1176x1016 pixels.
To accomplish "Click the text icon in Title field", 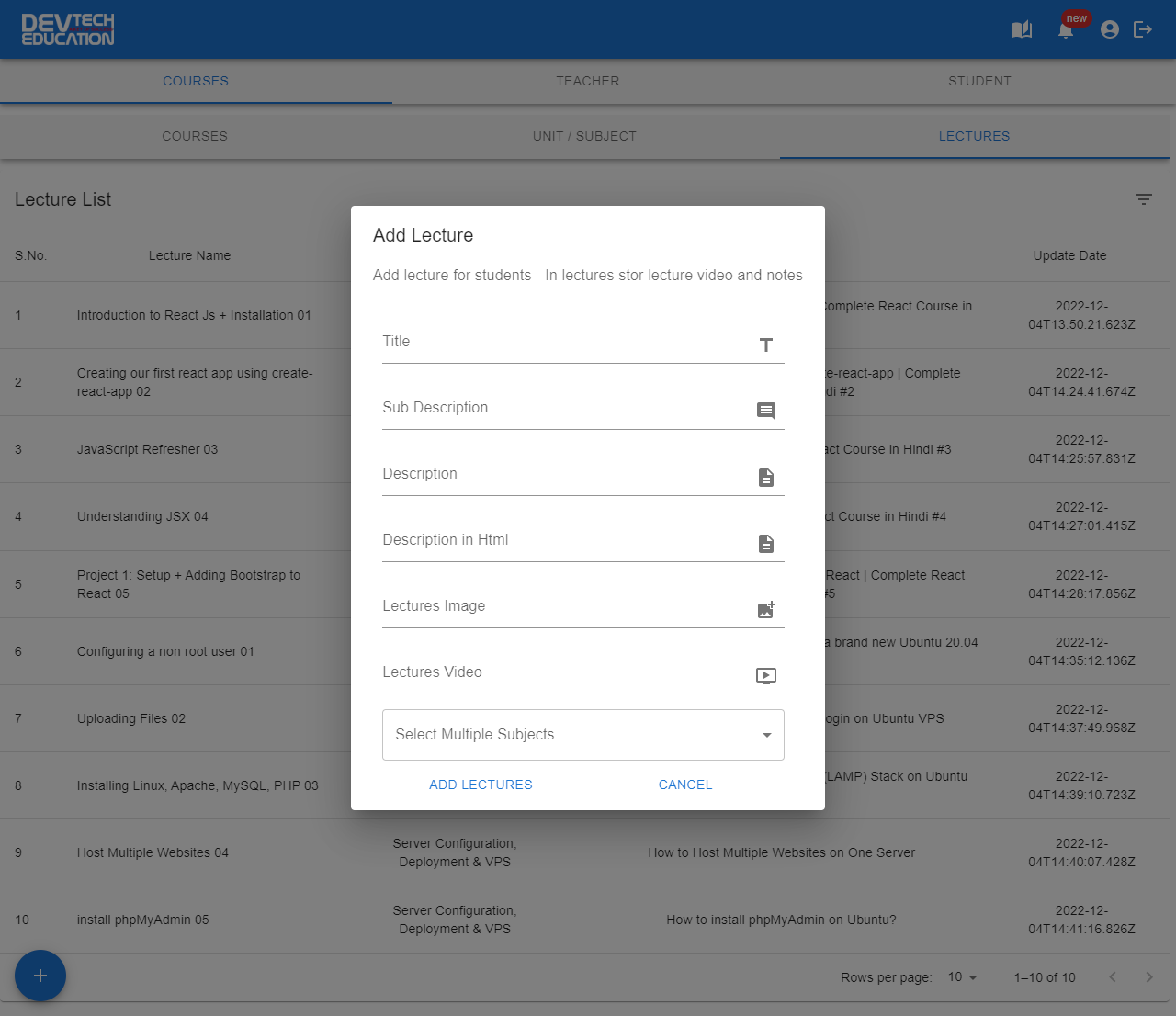I will pyautogui.click(x=766, y=344).
